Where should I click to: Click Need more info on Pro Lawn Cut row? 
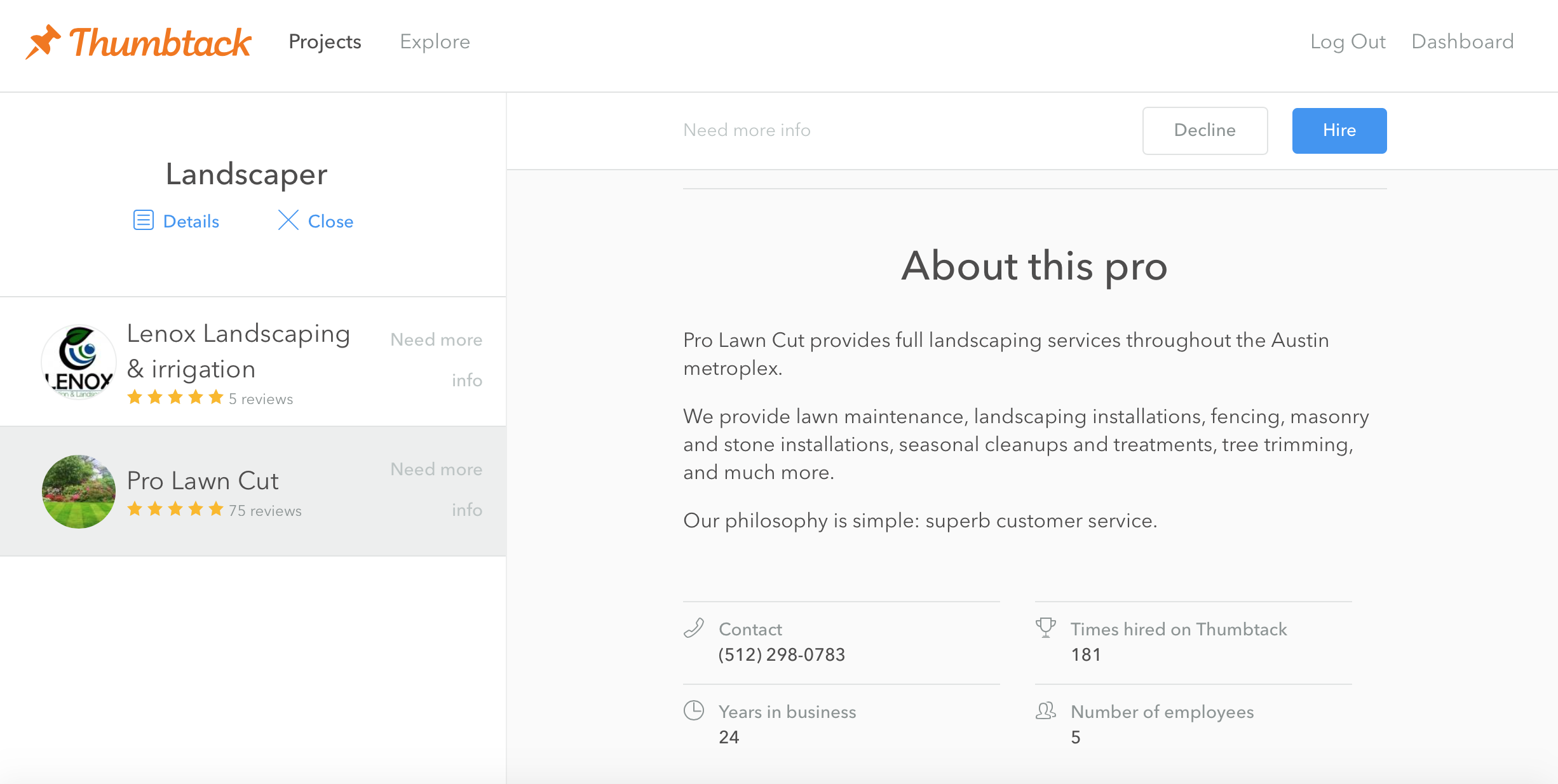436,490
